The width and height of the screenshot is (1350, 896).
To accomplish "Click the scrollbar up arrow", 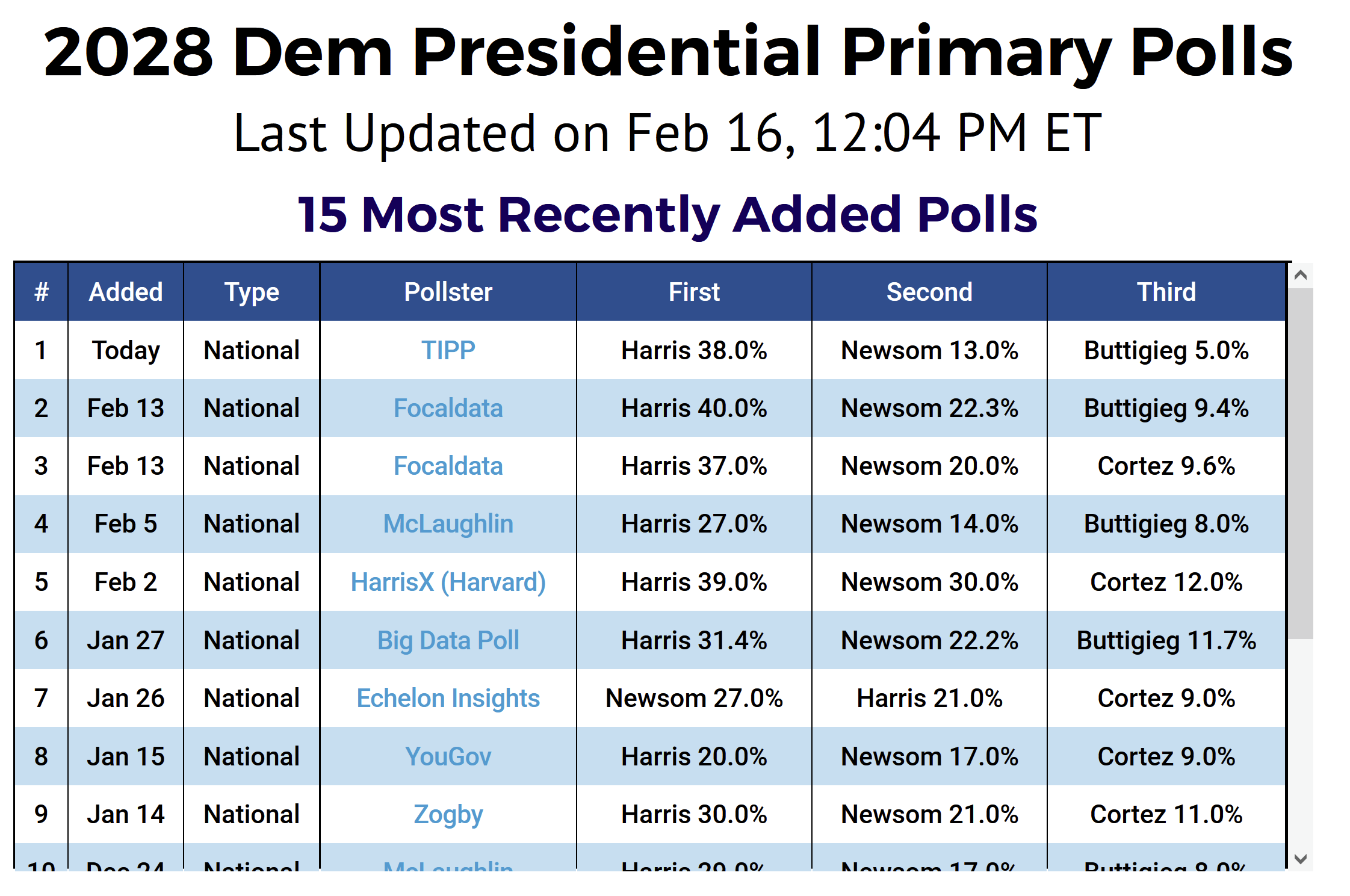I will click(x=1300, y=276).
